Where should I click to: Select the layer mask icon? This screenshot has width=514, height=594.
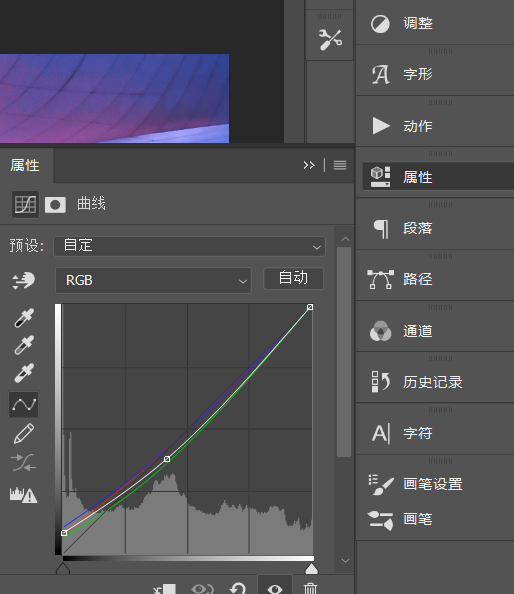pos(55,205)
